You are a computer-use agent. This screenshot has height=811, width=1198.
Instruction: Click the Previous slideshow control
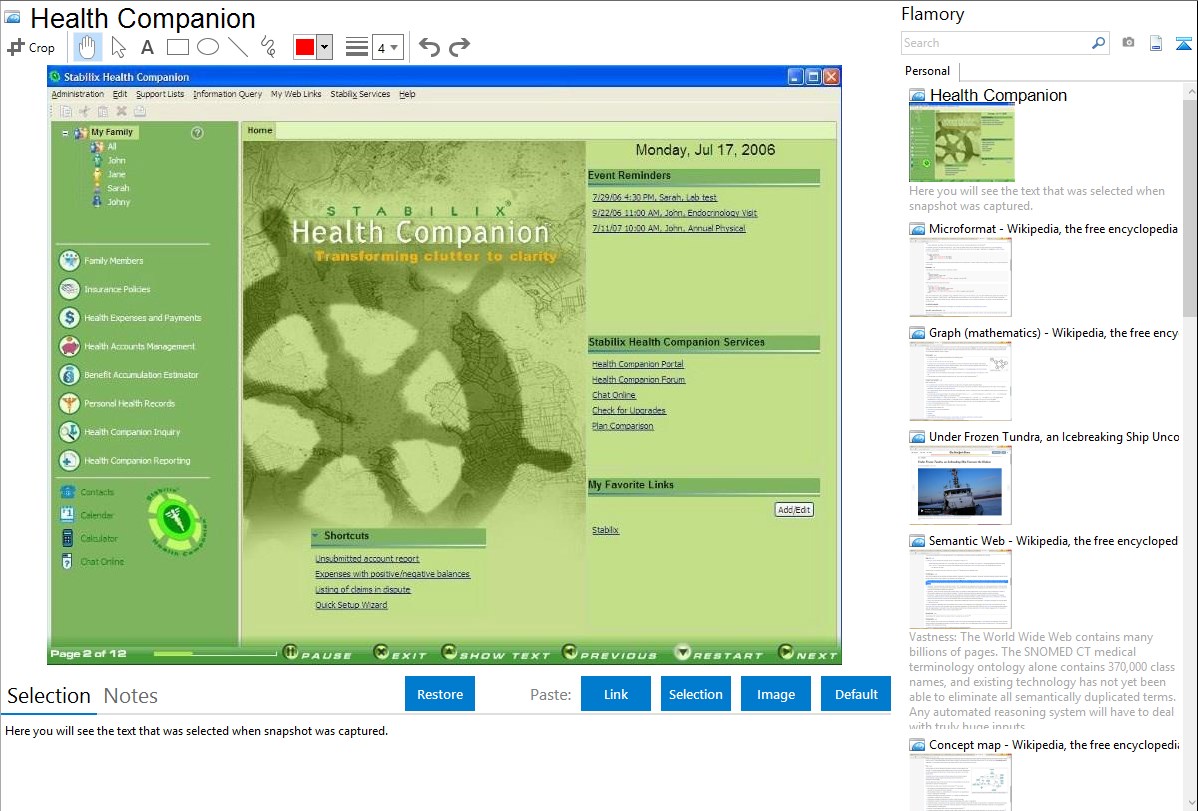[610, 654]
